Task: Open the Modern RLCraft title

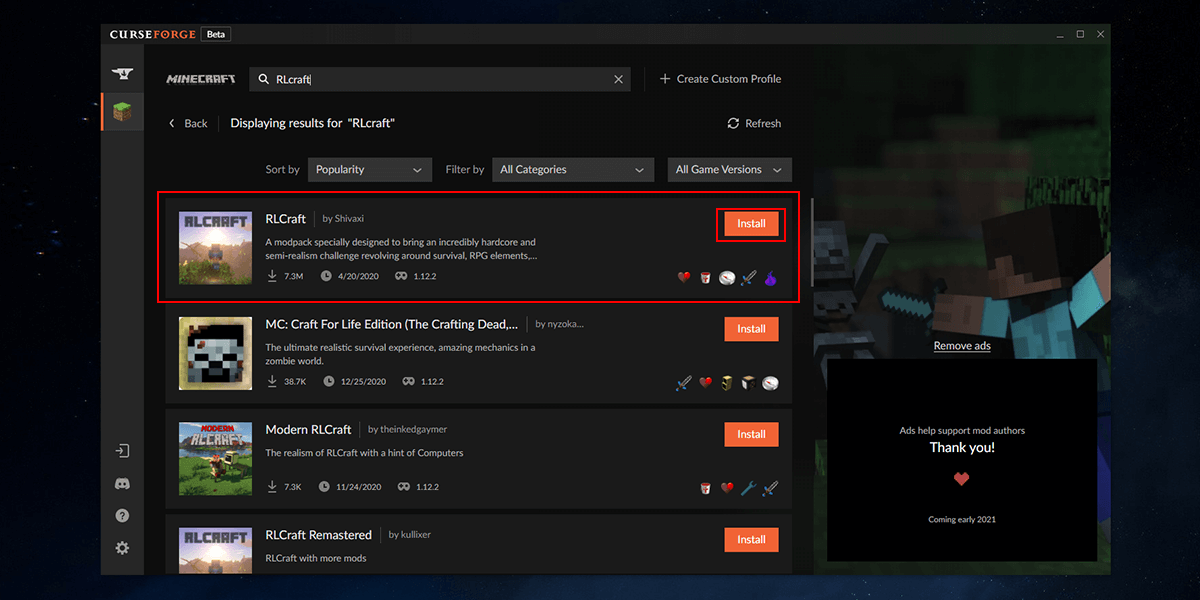Action: pyautogui.click(x=308, y=429)
